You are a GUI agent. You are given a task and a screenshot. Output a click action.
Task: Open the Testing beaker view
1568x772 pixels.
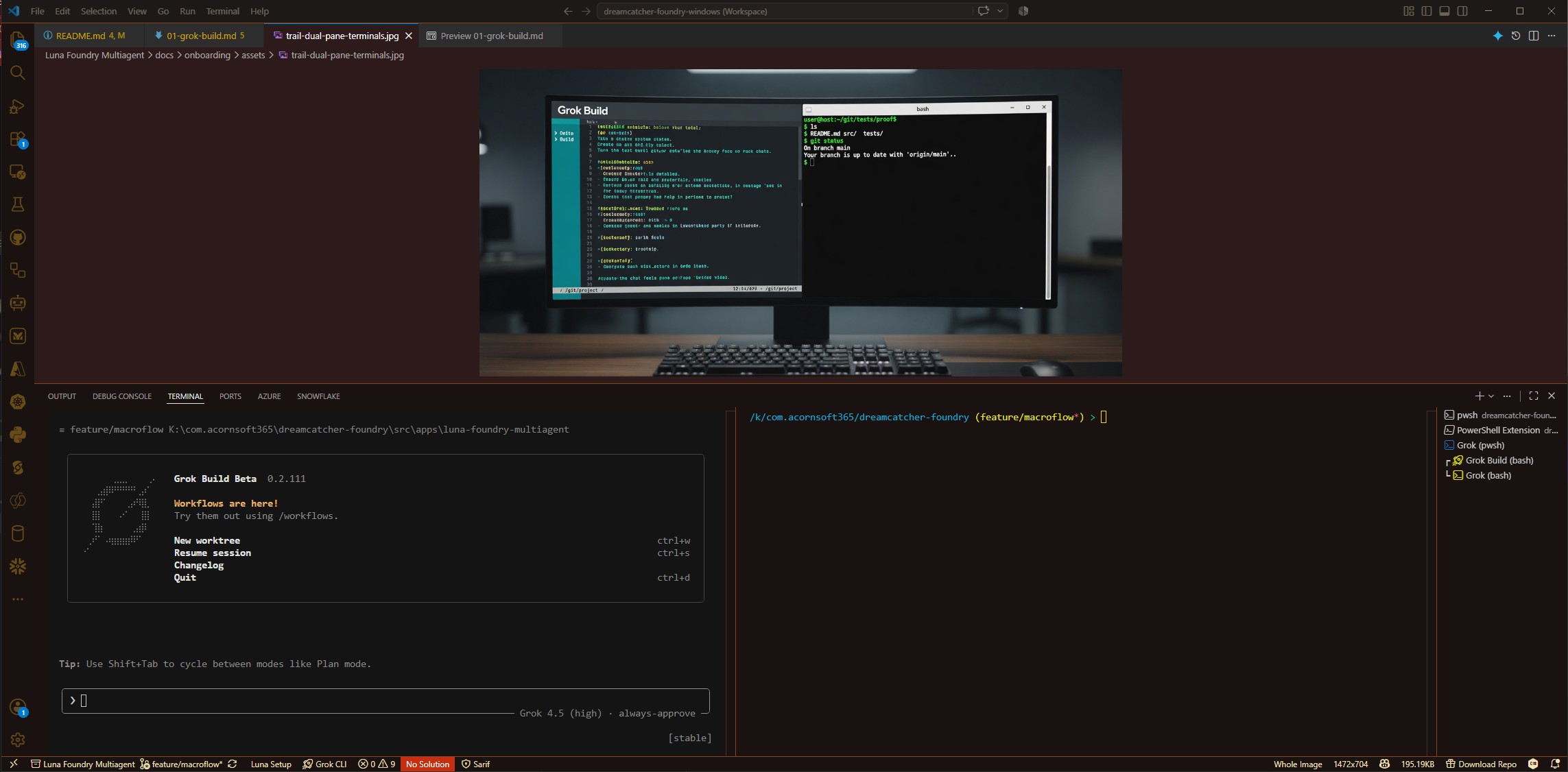(x=18, y=204)
